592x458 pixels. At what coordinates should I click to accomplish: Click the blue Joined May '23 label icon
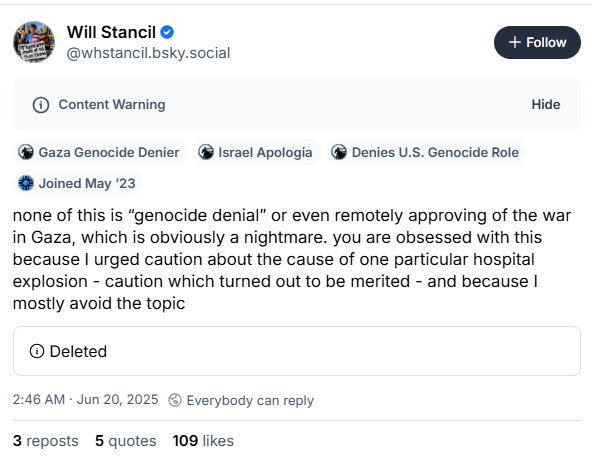(x=26, y=183)
